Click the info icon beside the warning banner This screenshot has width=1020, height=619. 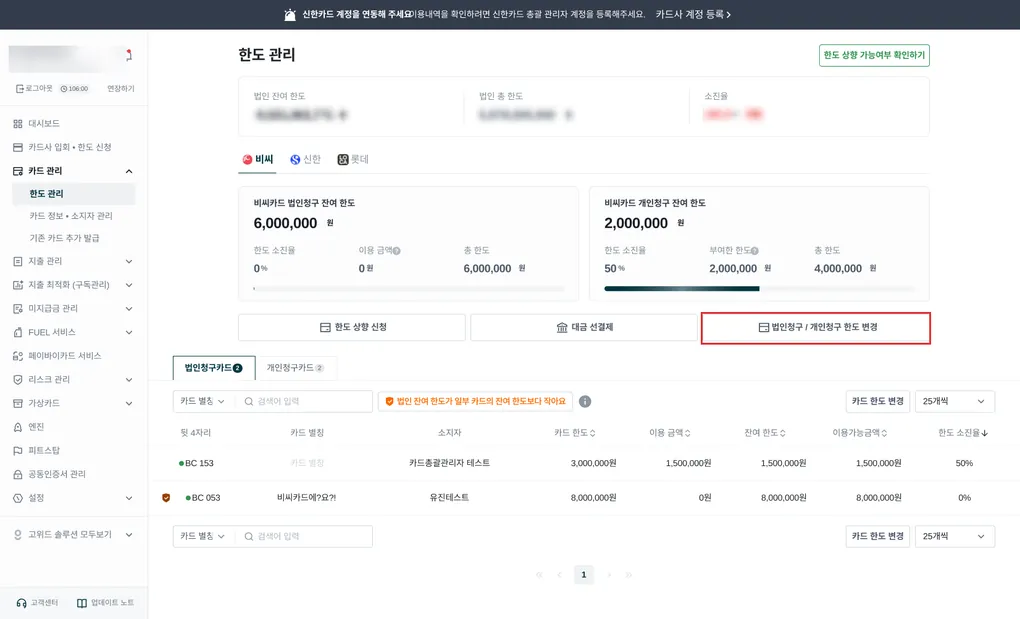coord(585,402)
